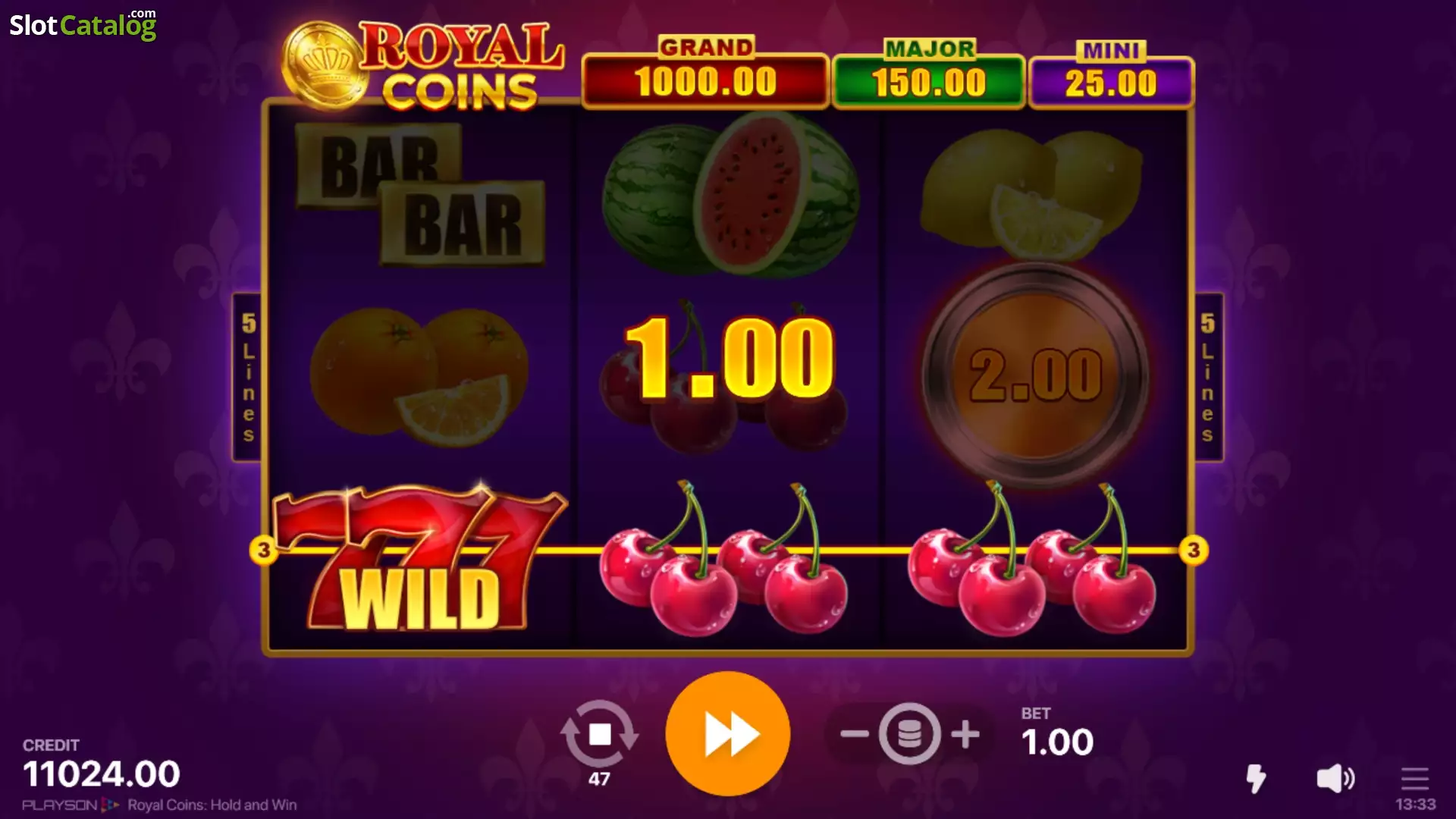Click the right payline 3 marker

coord(1194,550)
